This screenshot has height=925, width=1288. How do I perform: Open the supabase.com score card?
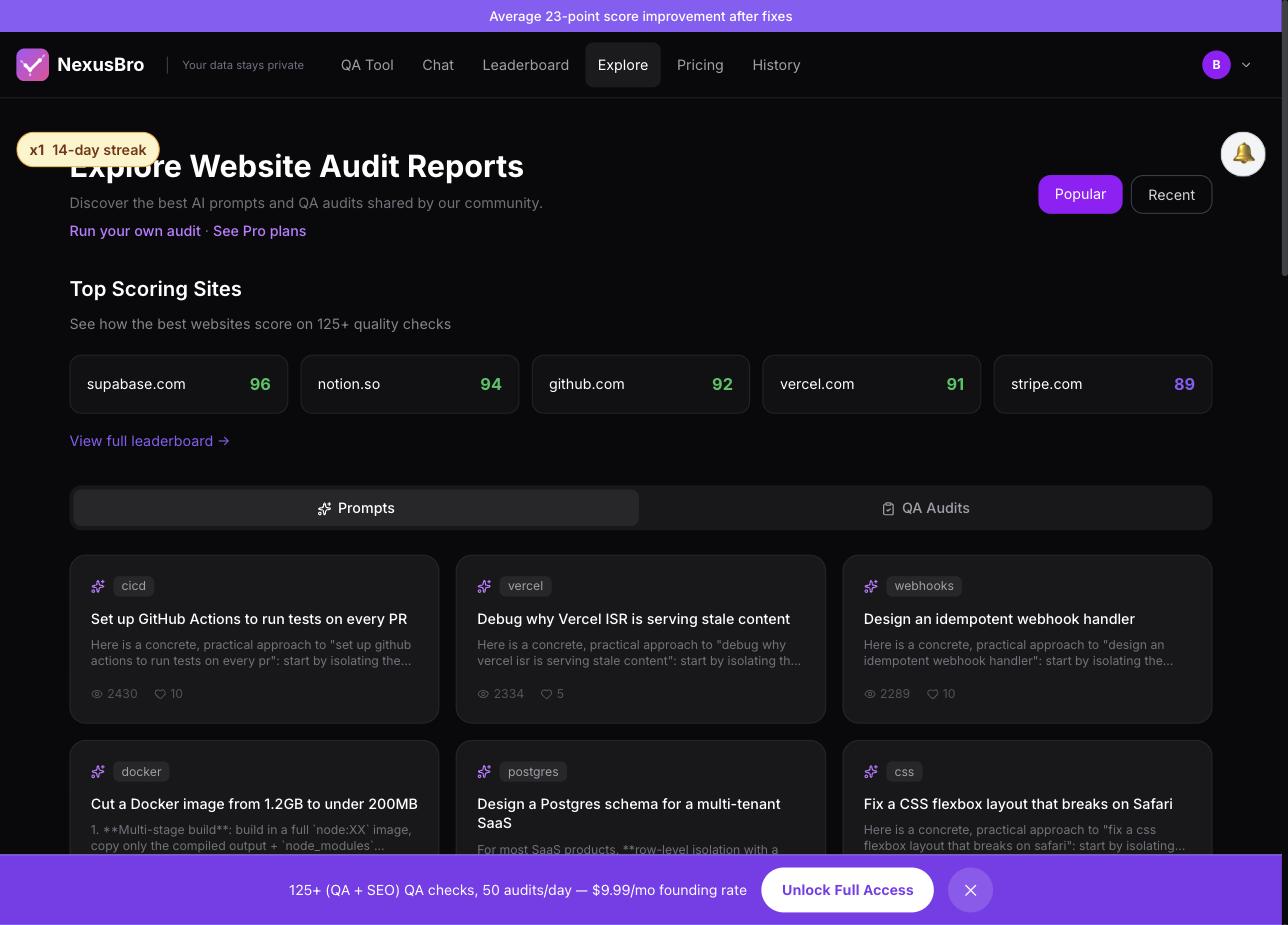179,384
